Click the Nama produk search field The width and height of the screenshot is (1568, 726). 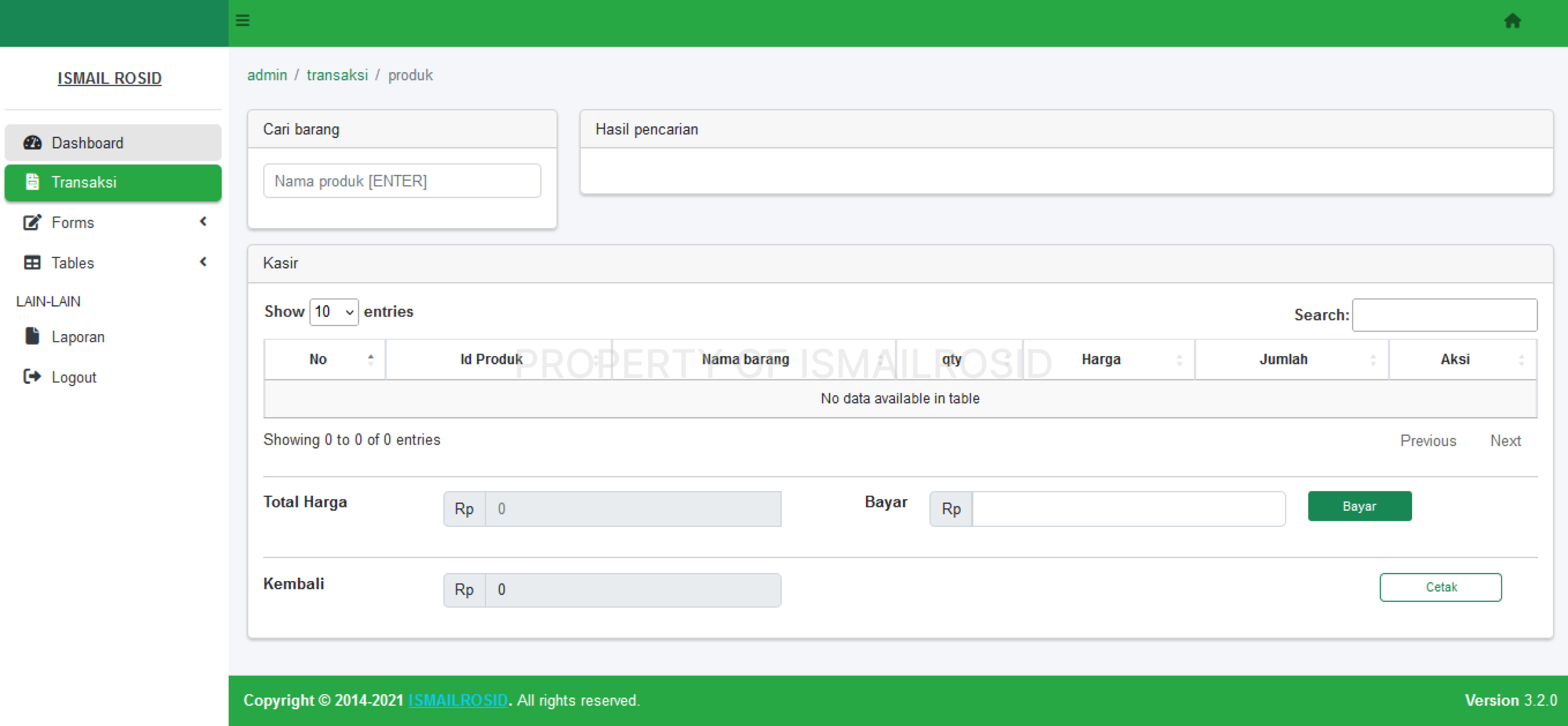point(402,181)
